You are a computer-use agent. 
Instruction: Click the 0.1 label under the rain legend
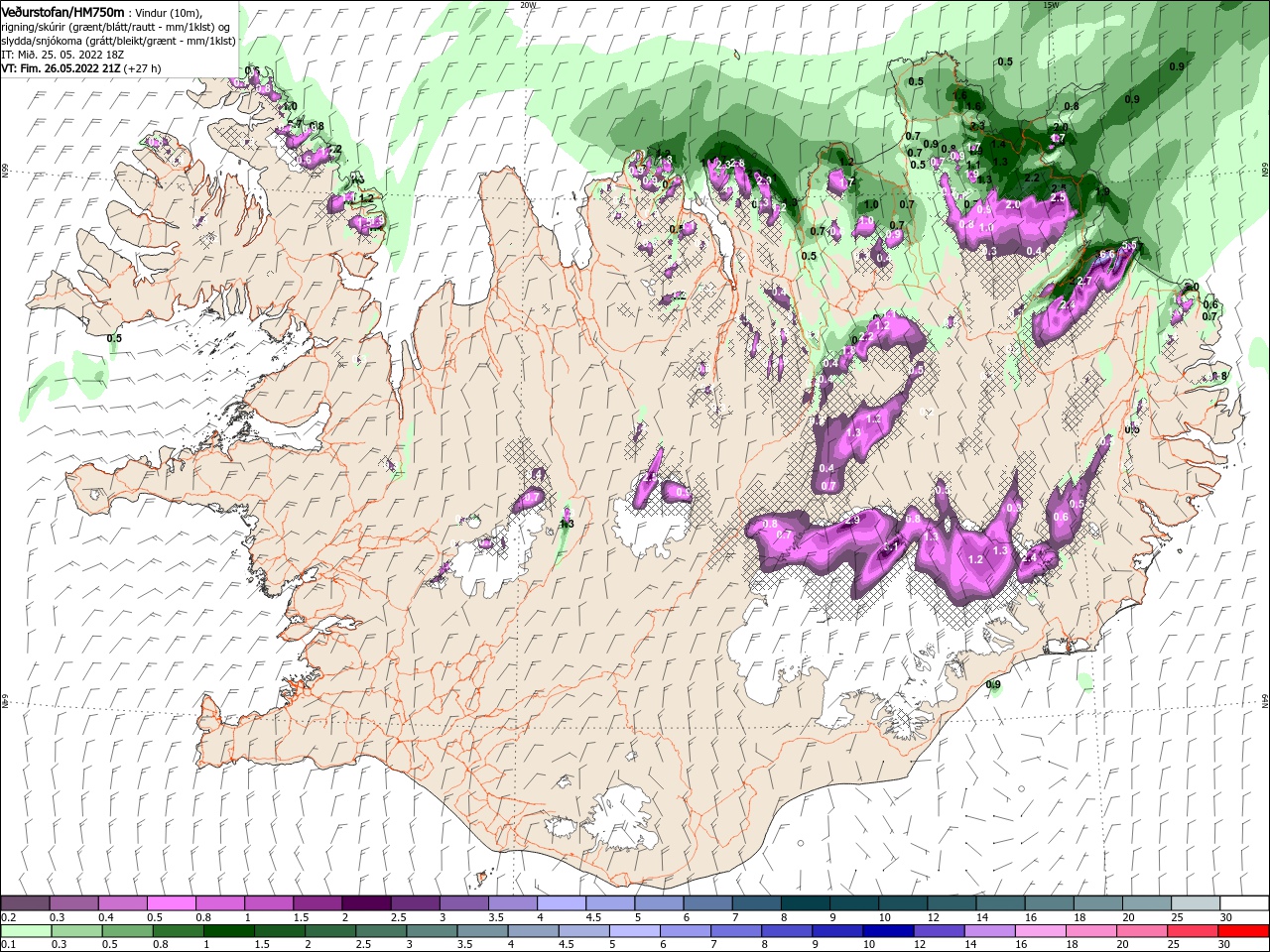[x=8, y=945]
